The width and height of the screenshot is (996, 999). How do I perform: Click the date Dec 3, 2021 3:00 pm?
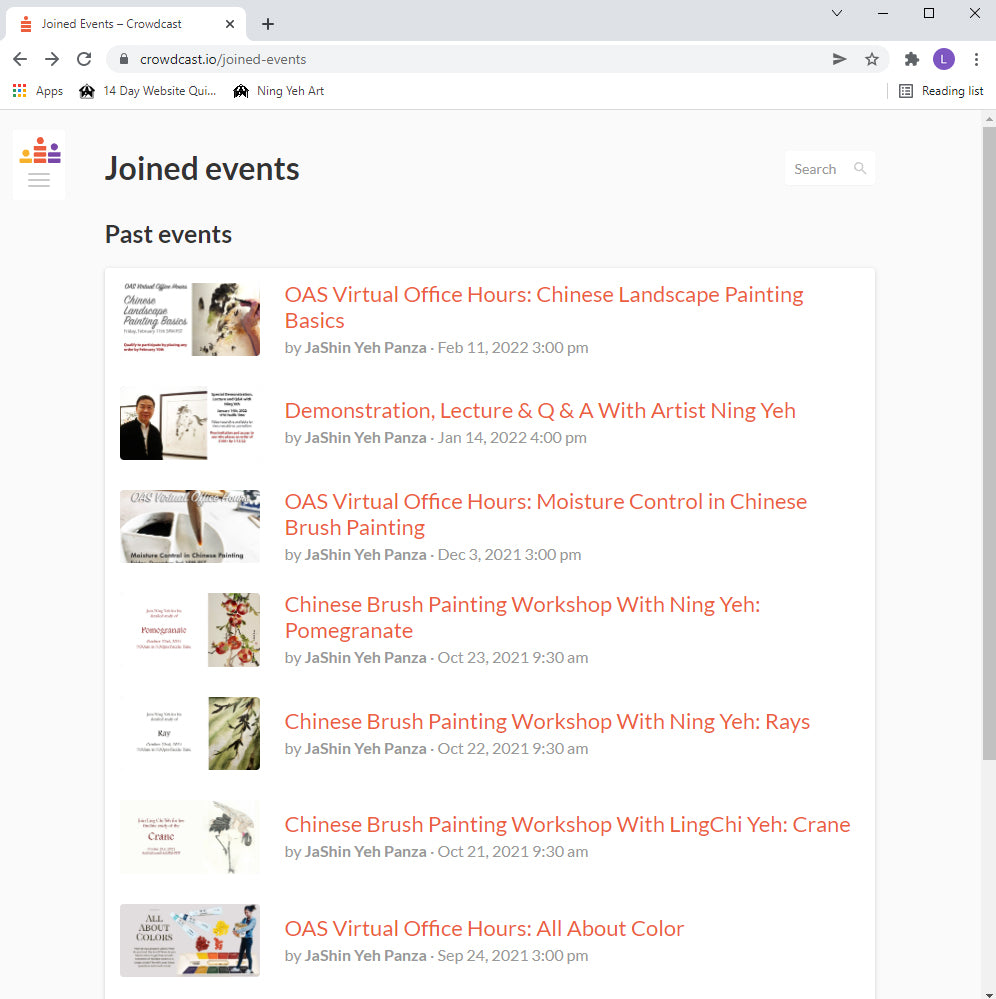[x=509, y=555]
